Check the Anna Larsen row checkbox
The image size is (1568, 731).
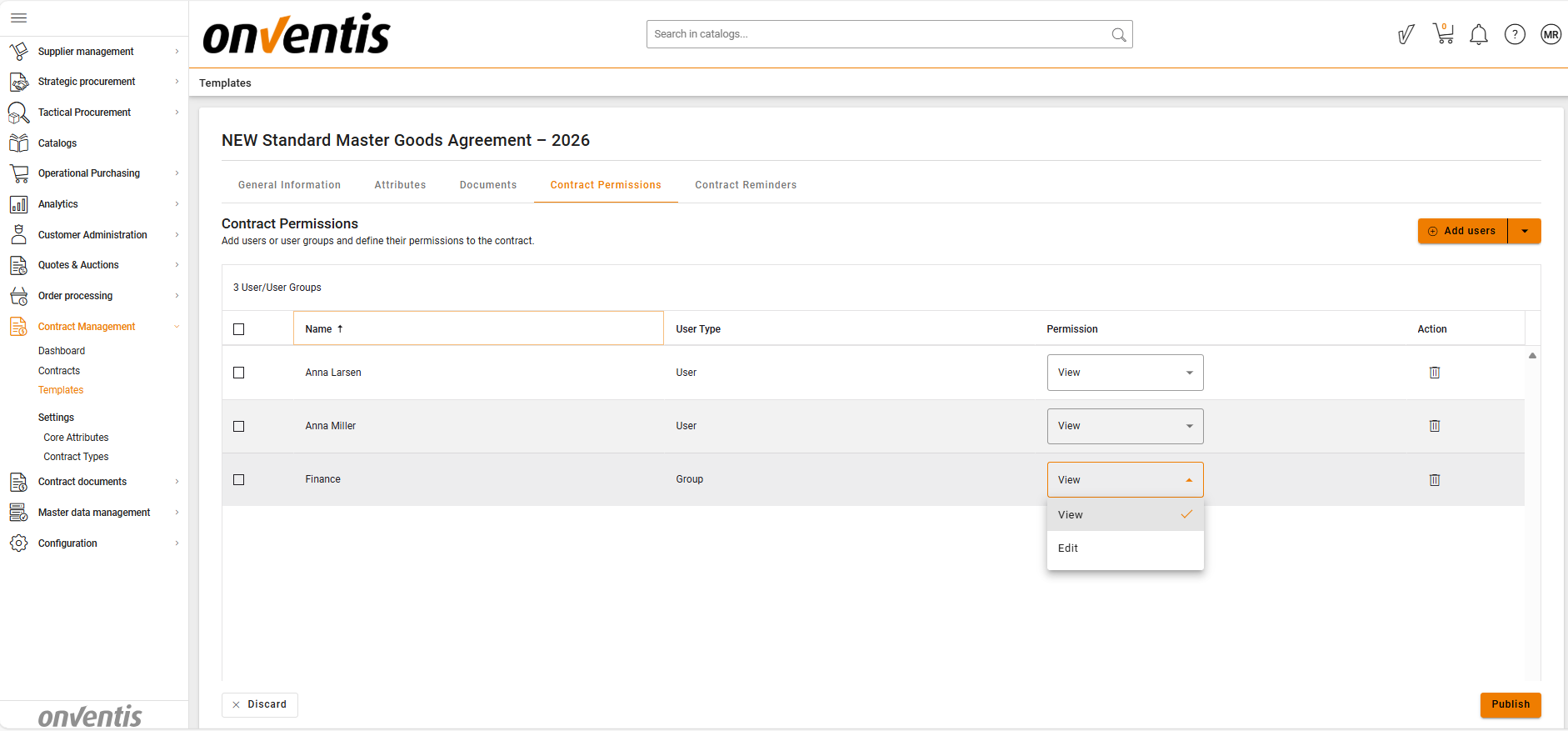(239, 373)
